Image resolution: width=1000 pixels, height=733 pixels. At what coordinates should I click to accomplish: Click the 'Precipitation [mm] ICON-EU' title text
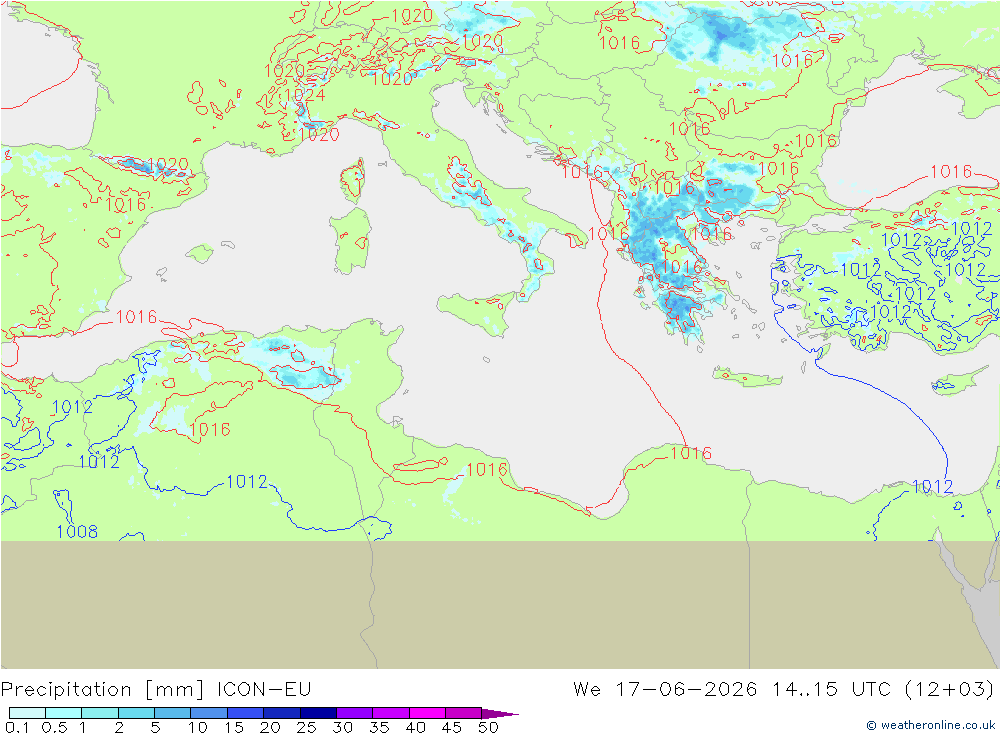pyautogui.click(x=156, y=690)
